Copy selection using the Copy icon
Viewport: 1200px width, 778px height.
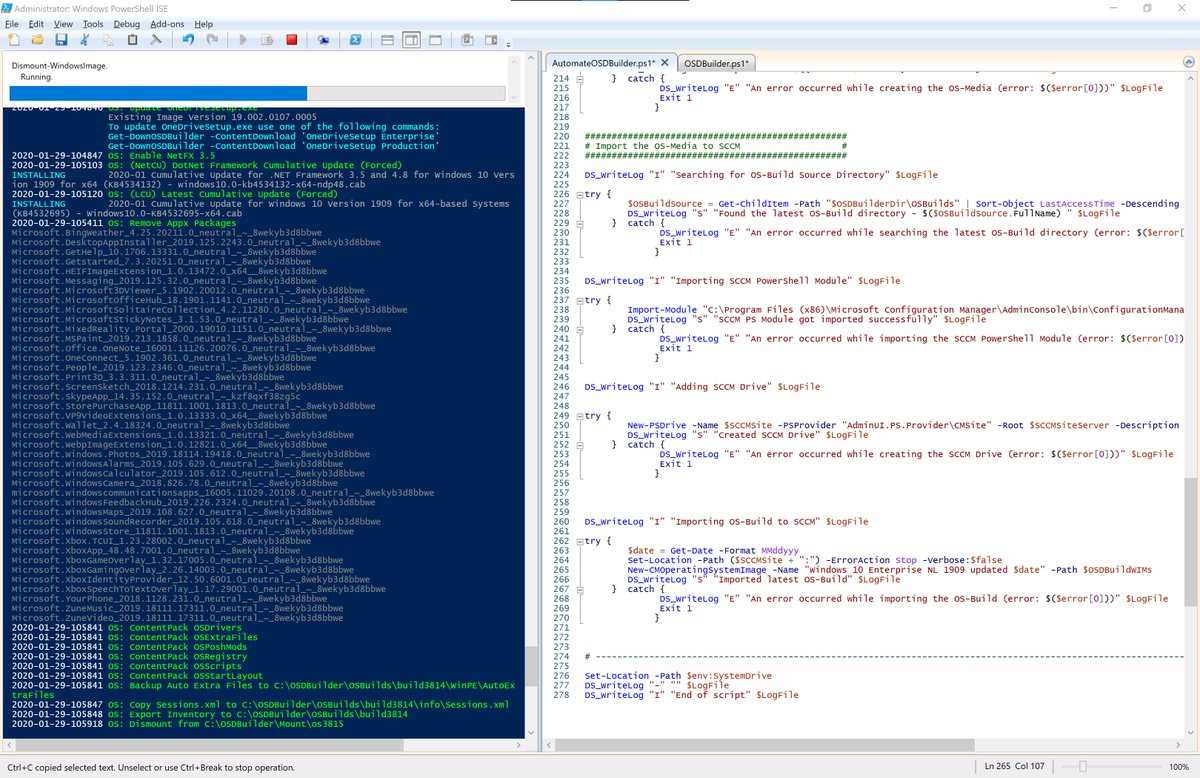(x=108, y=40)
